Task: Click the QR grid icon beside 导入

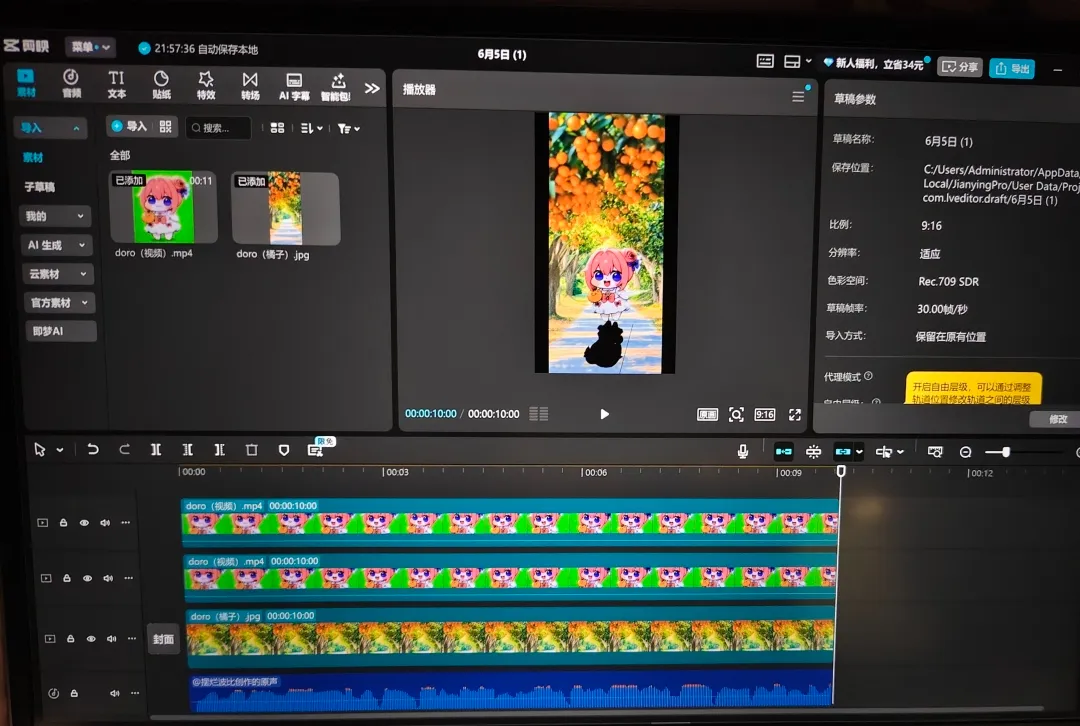Action: pyautogui.click(x=165, y=127)
